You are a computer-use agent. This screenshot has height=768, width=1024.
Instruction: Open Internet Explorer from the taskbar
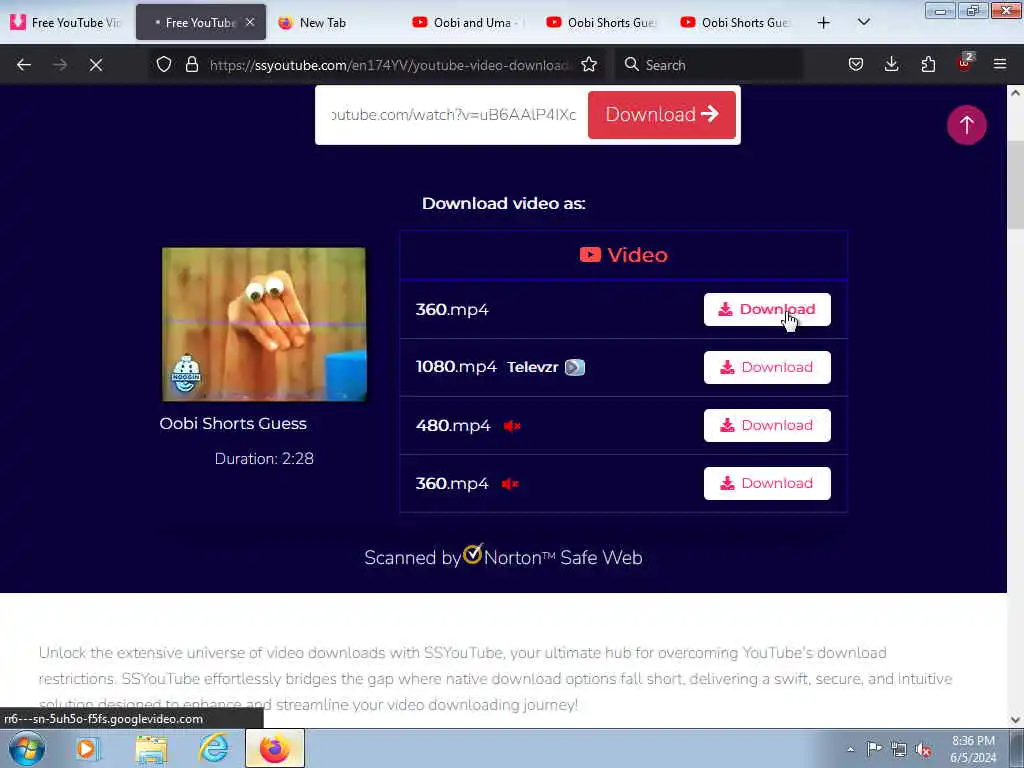[x=214, y=748]
